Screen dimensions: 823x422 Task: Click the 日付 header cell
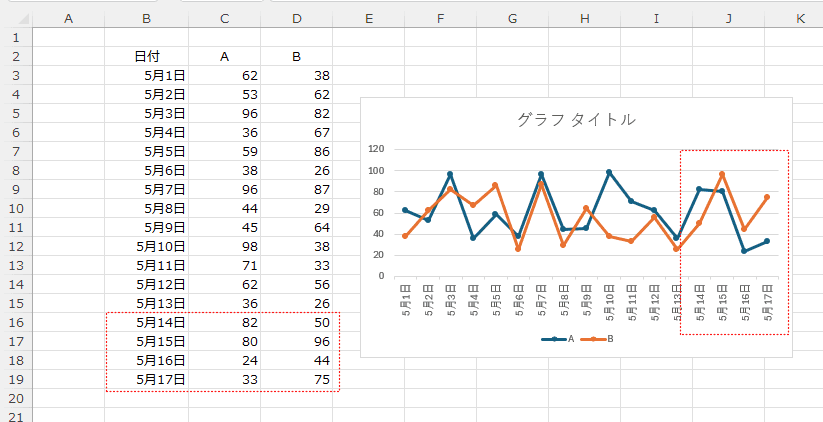[146, 56]
